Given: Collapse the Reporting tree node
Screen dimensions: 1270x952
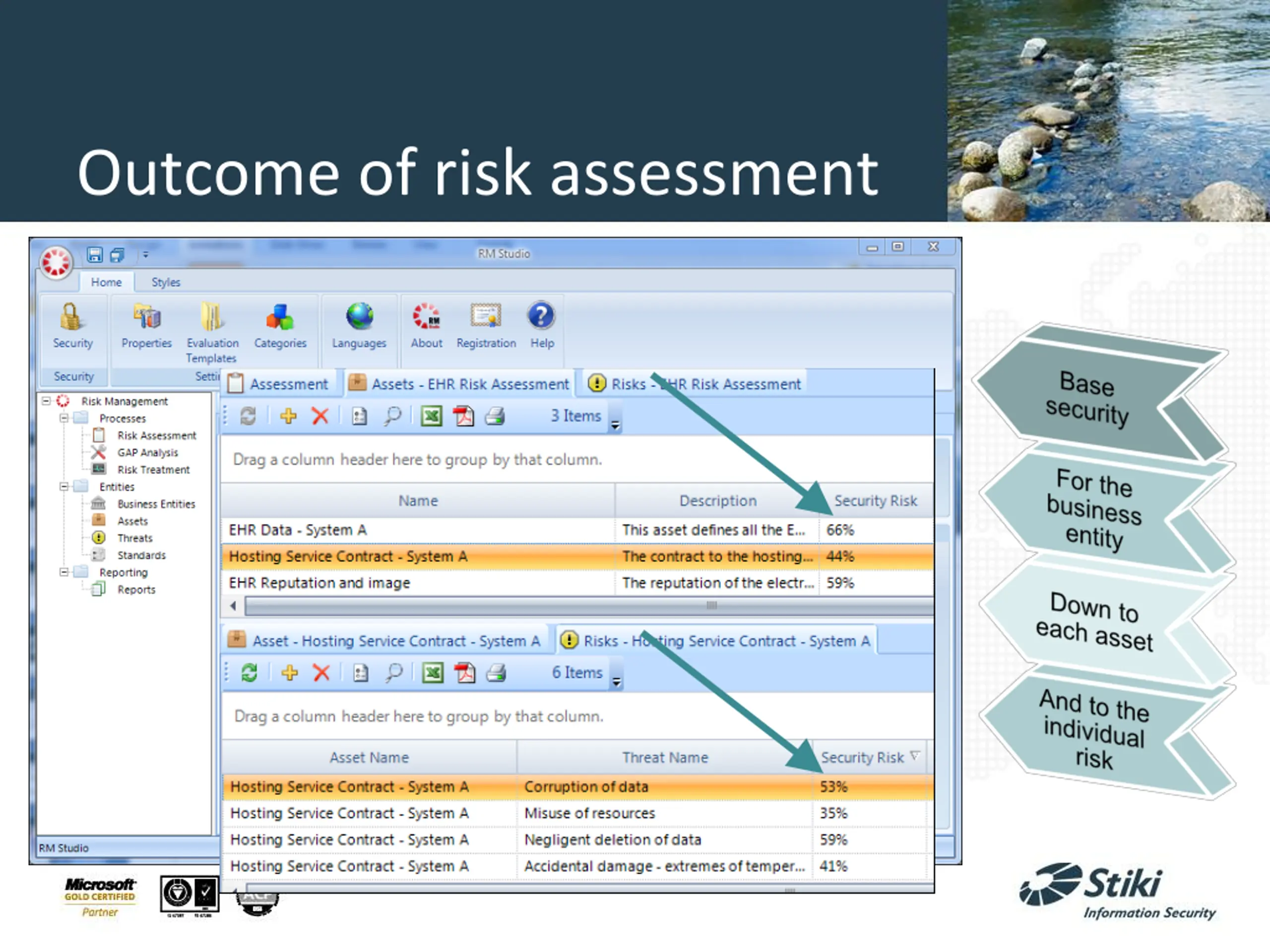Looking at the screenshot, I should pos(64,572).
